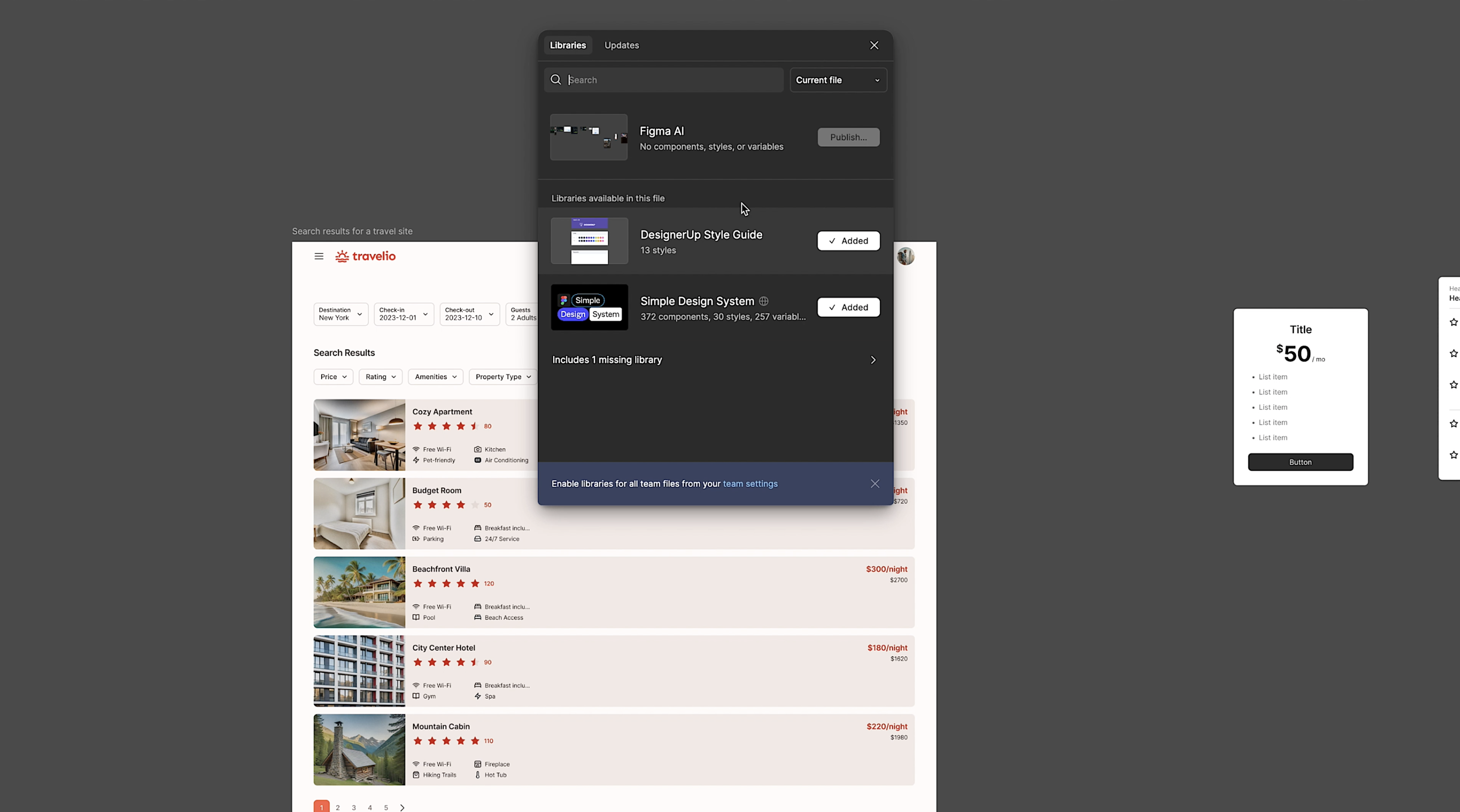
Task: Click the search icon in Libraries panel
Action: pyautogui.click(x=555, y=79)
